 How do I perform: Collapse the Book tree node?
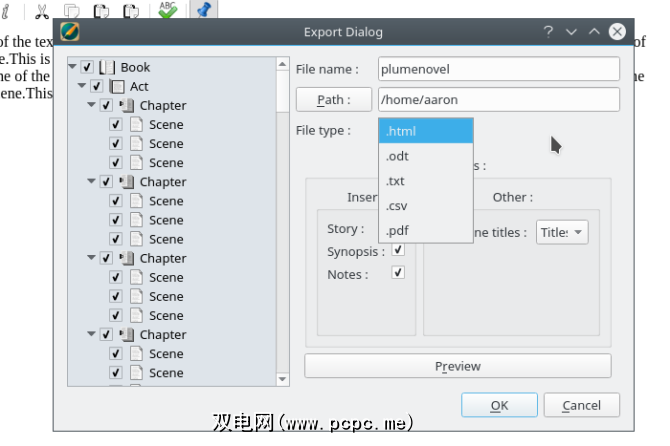[72, 67]
